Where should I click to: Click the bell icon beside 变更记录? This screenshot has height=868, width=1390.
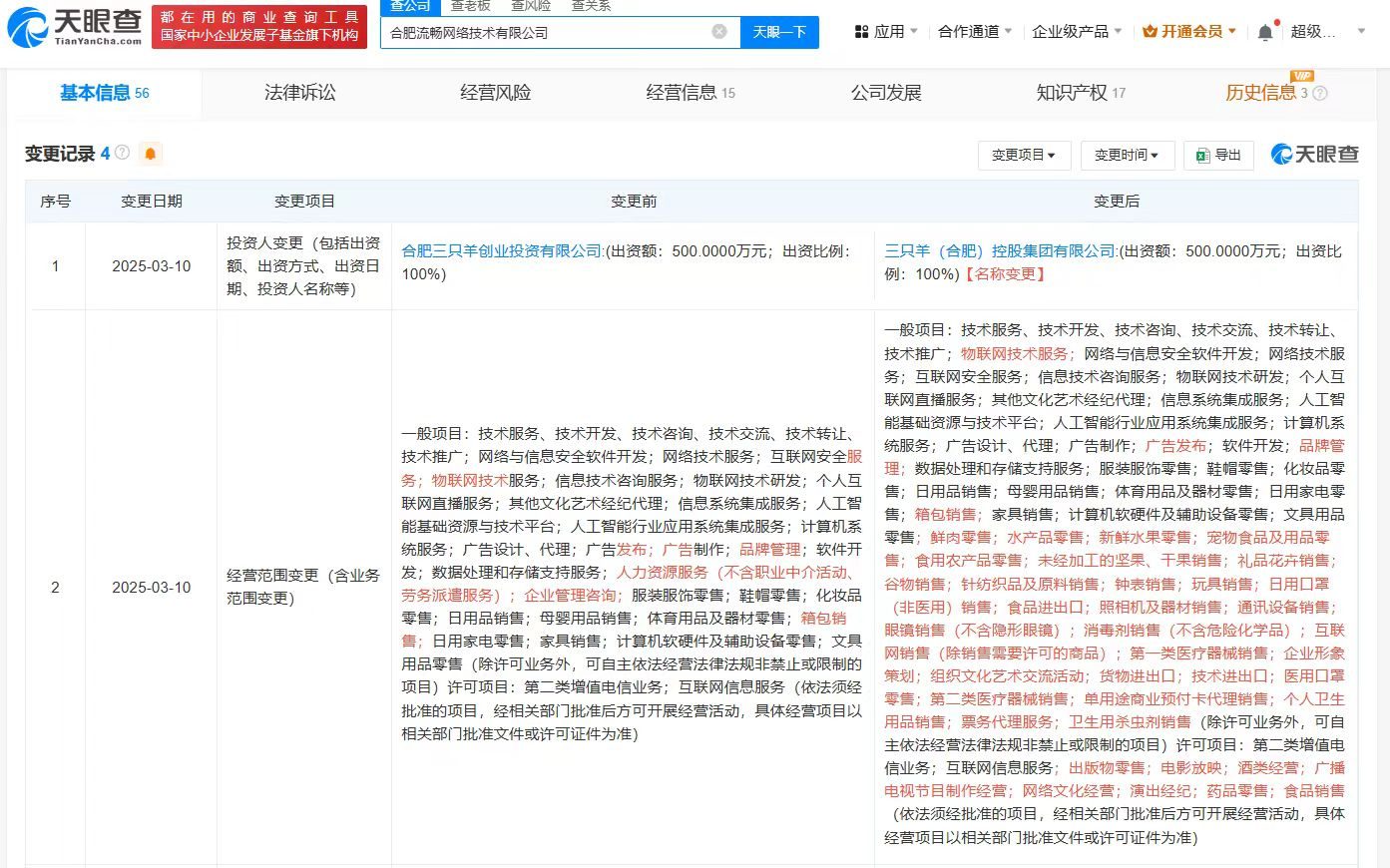151,153
